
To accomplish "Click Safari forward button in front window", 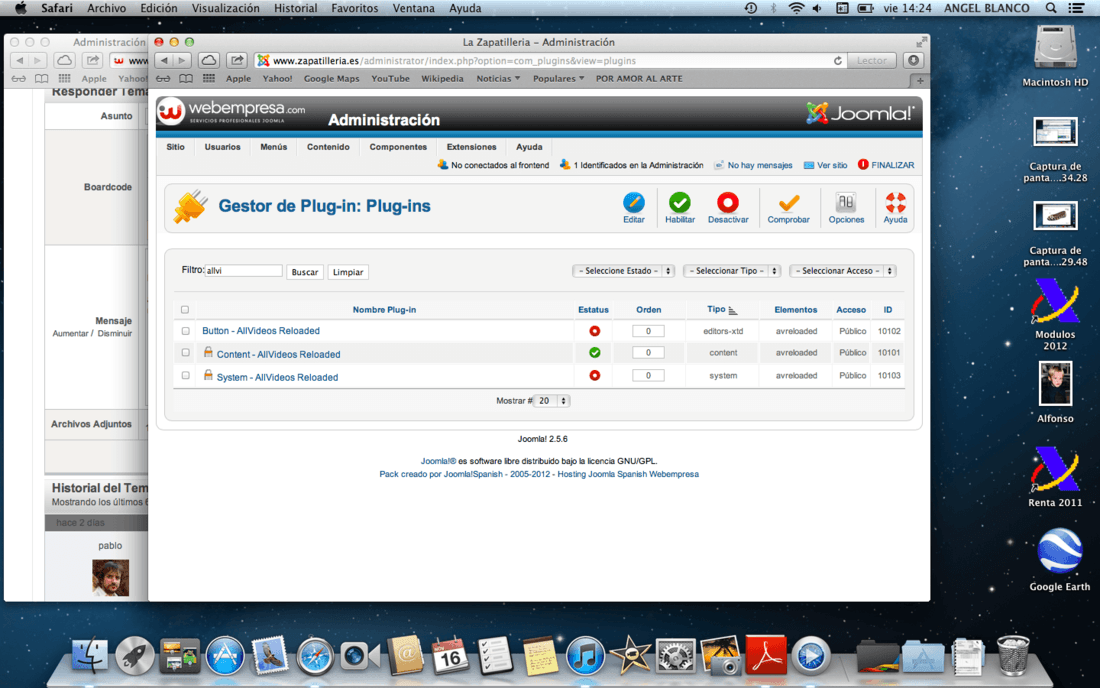I will 182,60.
